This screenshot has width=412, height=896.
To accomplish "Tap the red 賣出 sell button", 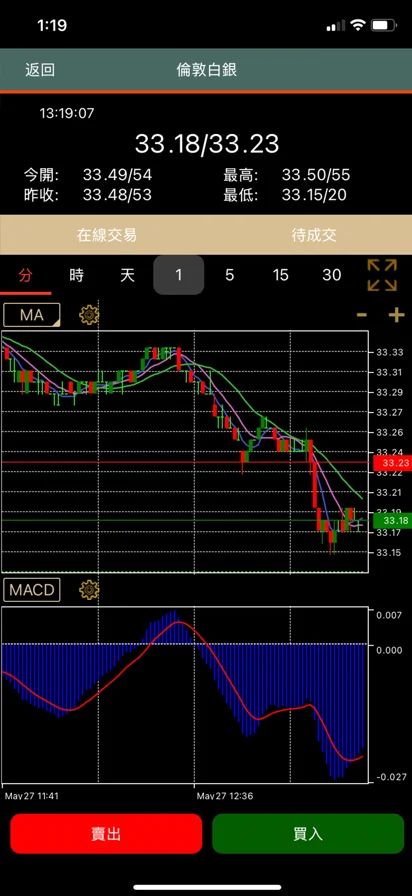I will 106,834.
